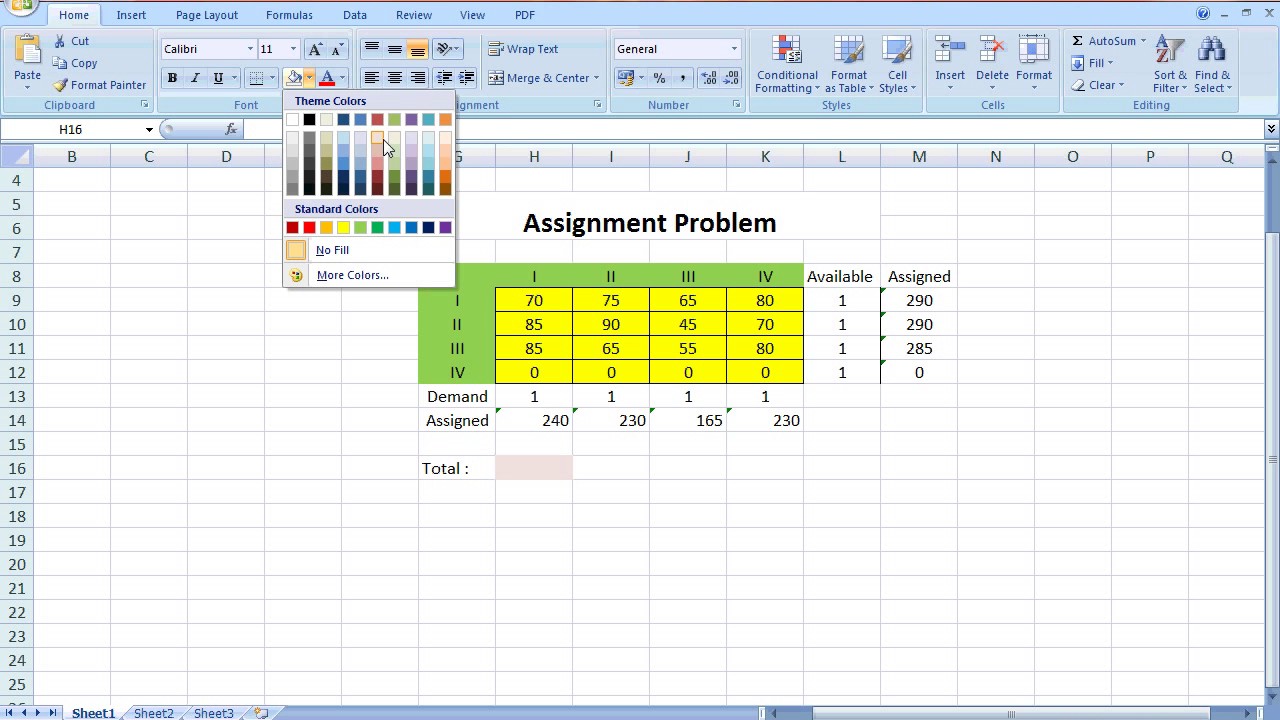Click the insert function fx button
Screen dimensions: 1280x720
click(x=231, y=129)
